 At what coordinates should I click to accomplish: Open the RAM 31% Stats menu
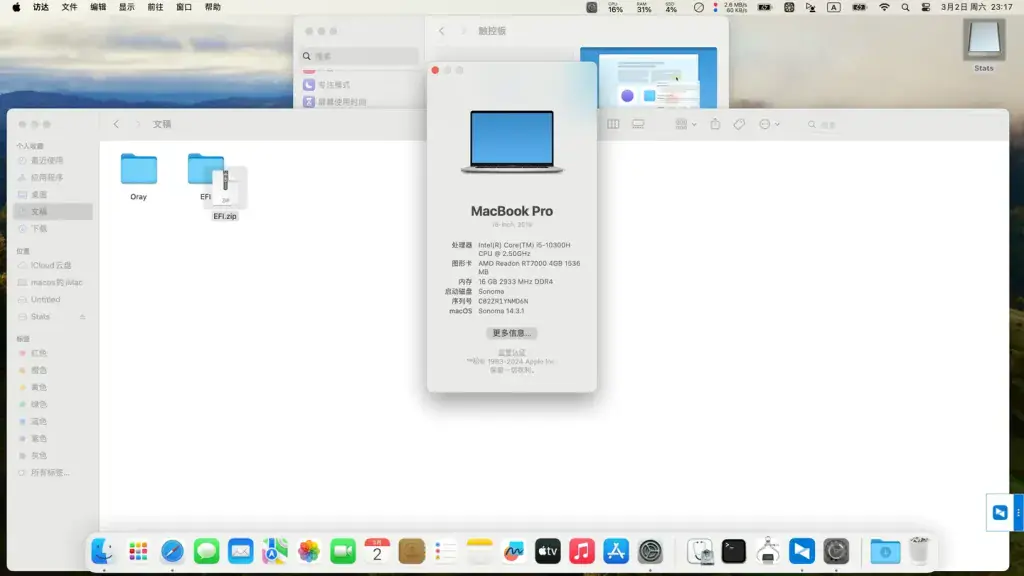(644, 7)
